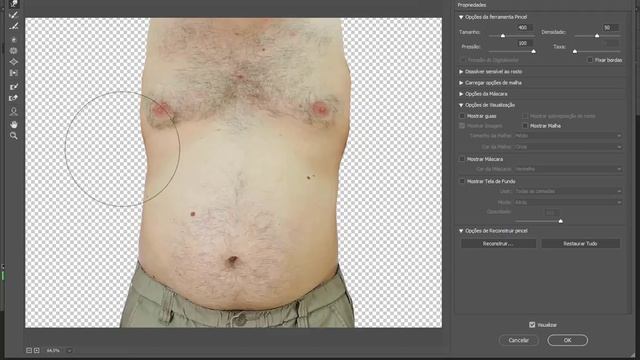
Task: Click the Cancelar button
Action: click(518, 340)
